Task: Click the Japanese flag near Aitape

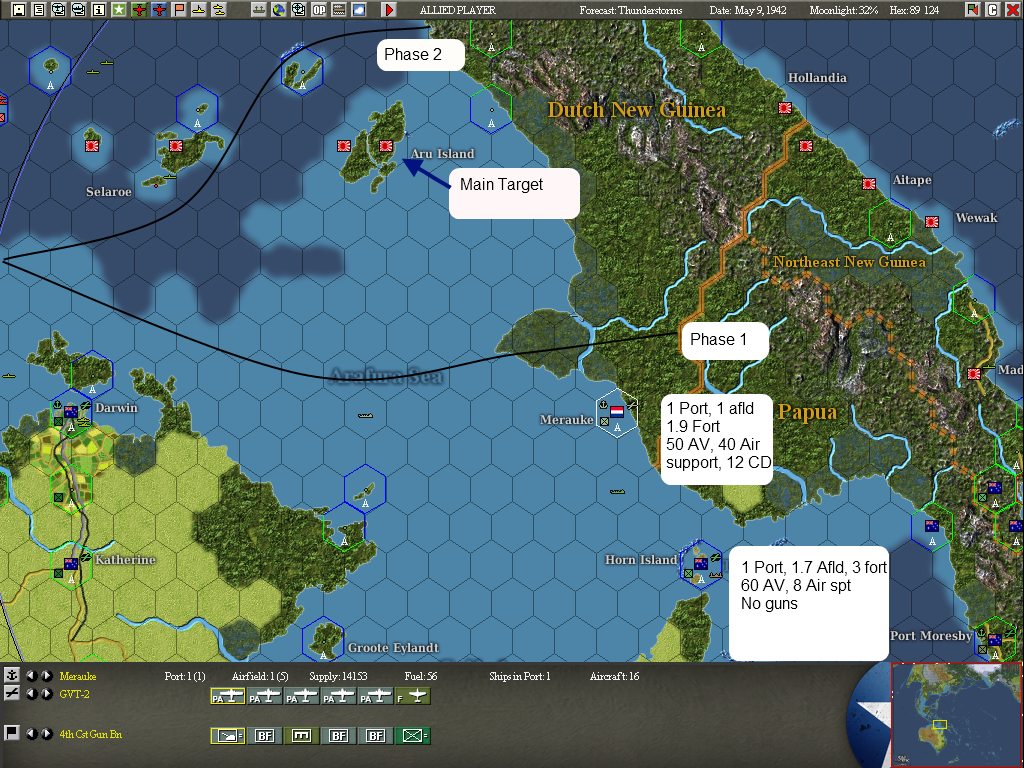Action: 869,184
